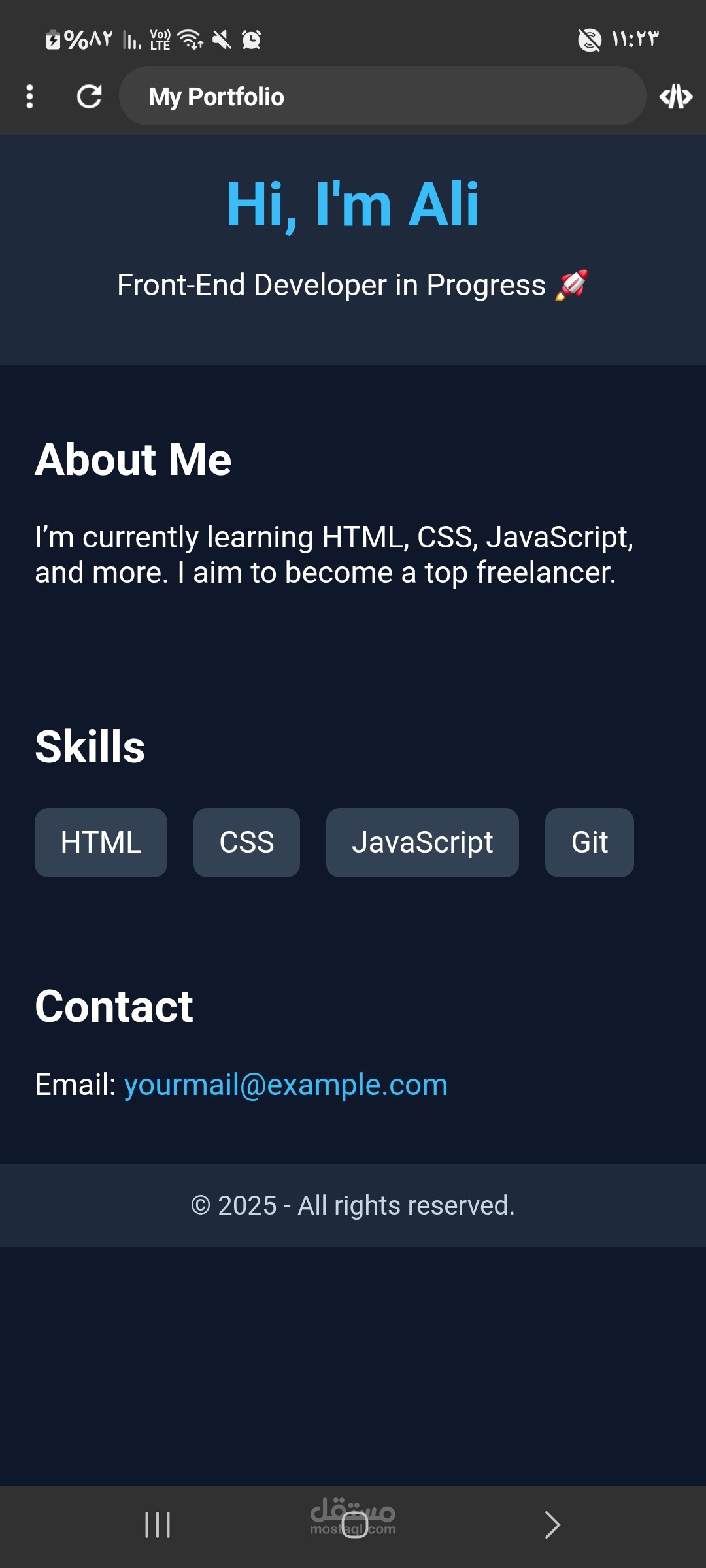Open the yourmail@example.com email link
Viewport: 706px width, 1568px height.
pos(286,1085)
